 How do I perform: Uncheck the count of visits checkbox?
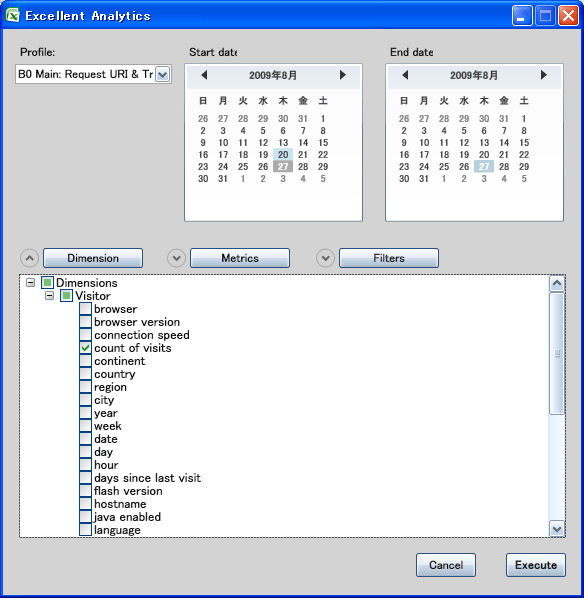pos(85,348)
